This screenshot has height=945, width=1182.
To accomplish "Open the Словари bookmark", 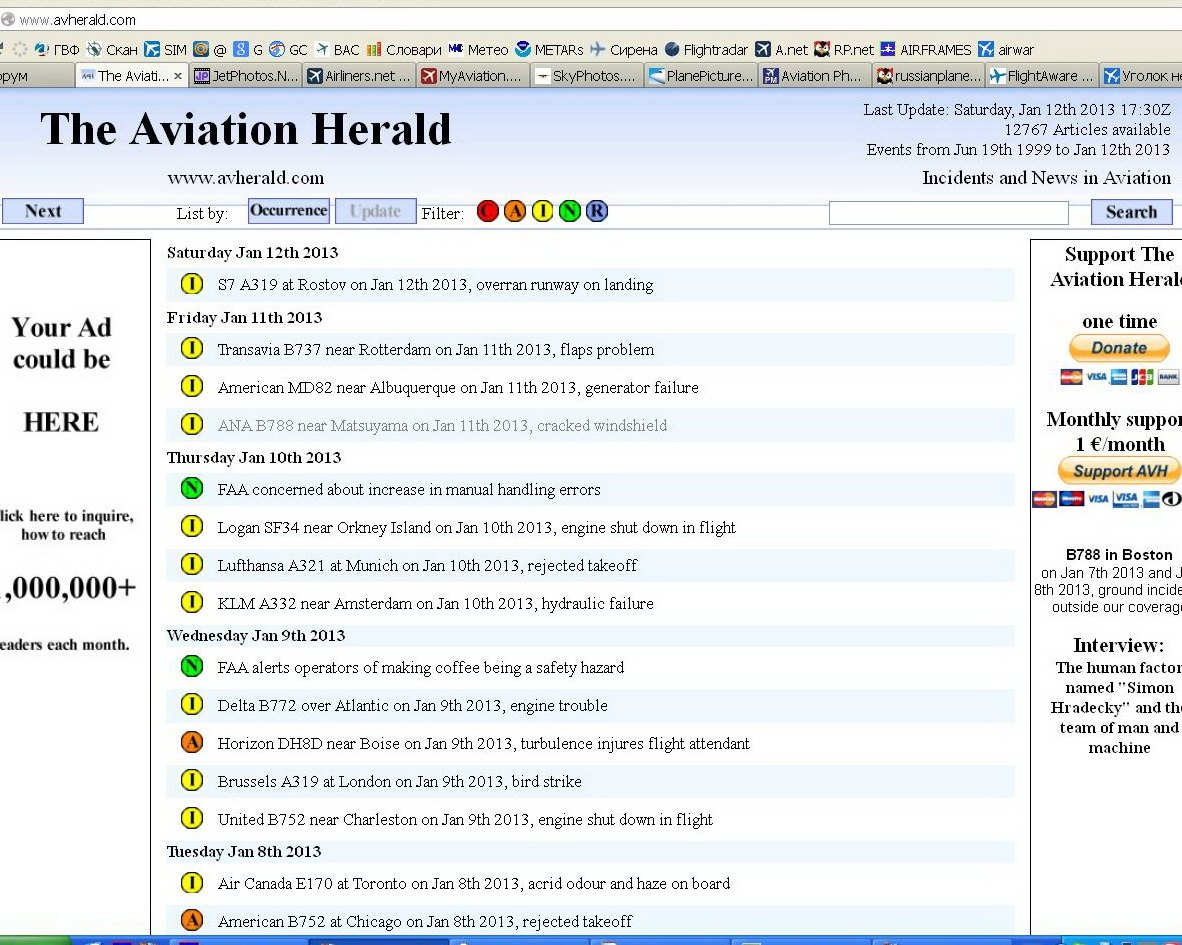I will (x=403, y=50).
